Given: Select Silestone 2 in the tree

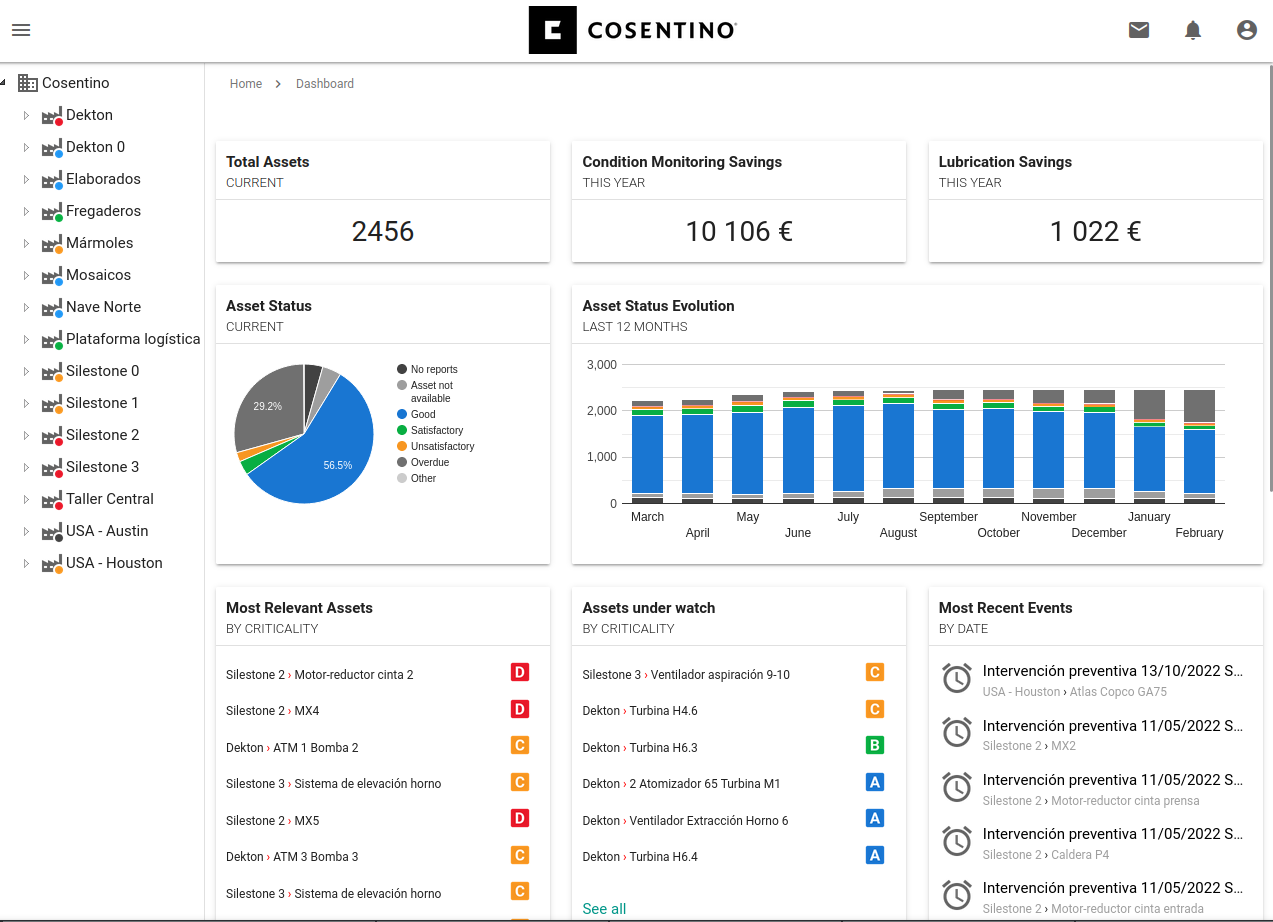Looking at the screenshot, I should 102,435.
